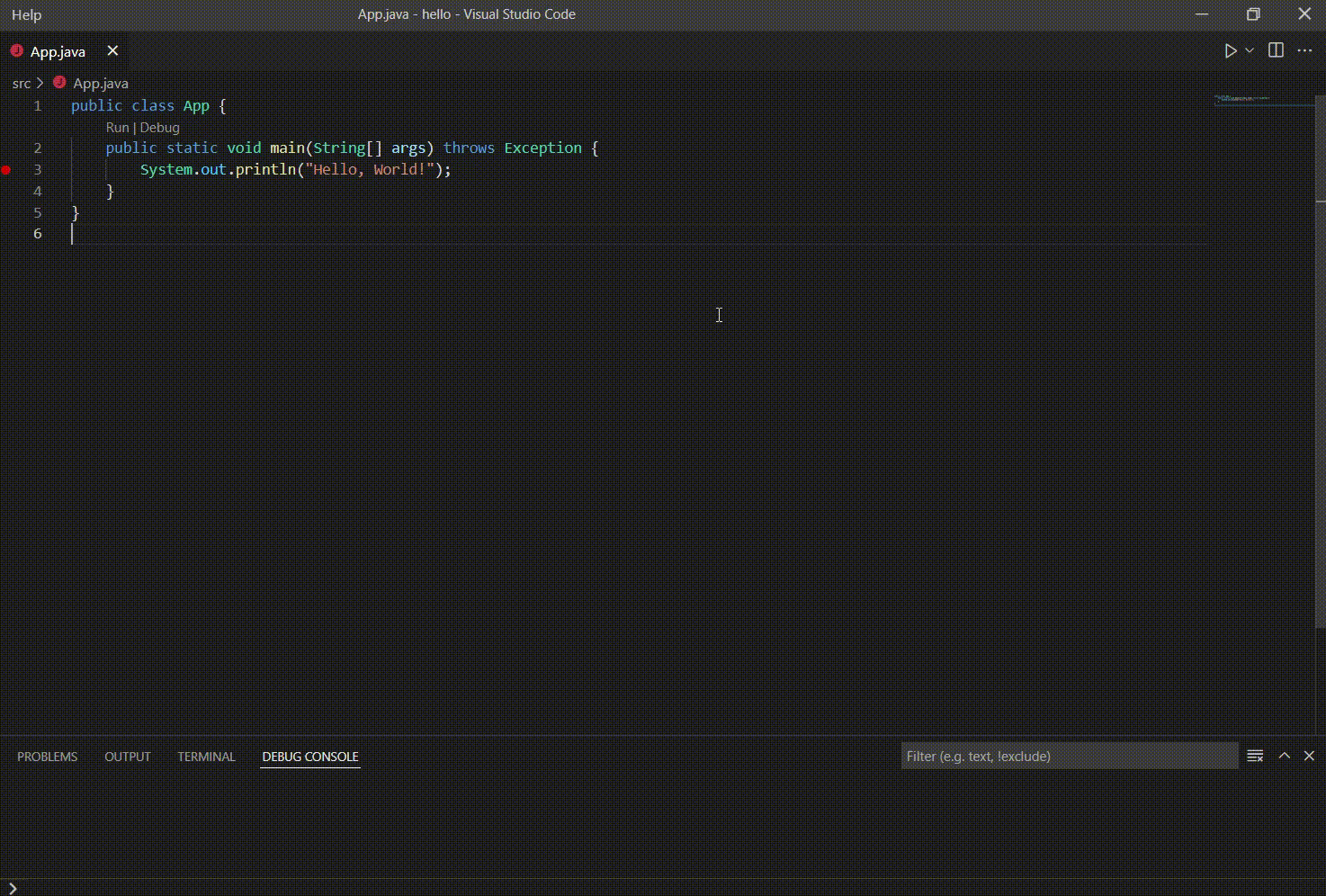Open the run options dropdown arrow
This screenshot has width=1326, height=896.
click(x=1250, y=51)
